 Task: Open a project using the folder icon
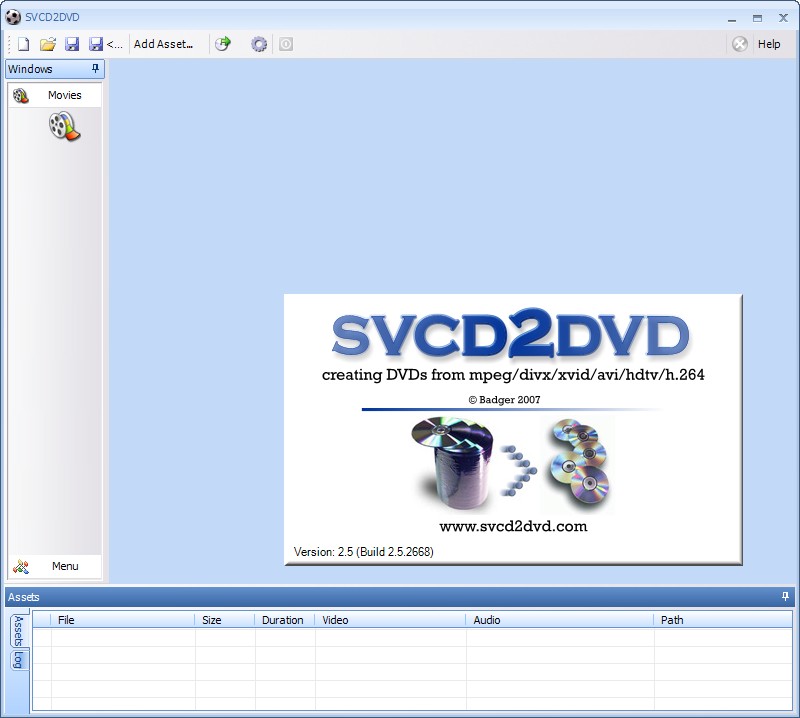coord(47,44)
